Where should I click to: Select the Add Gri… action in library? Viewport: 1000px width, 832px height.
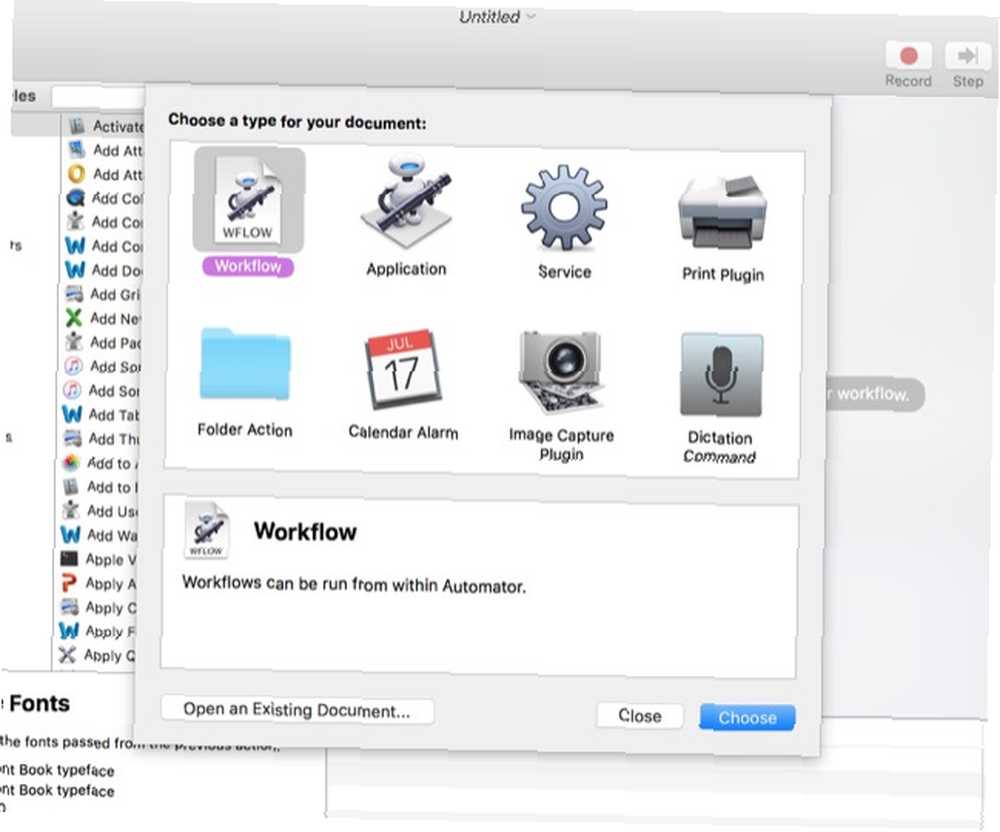tap(103, 294)
